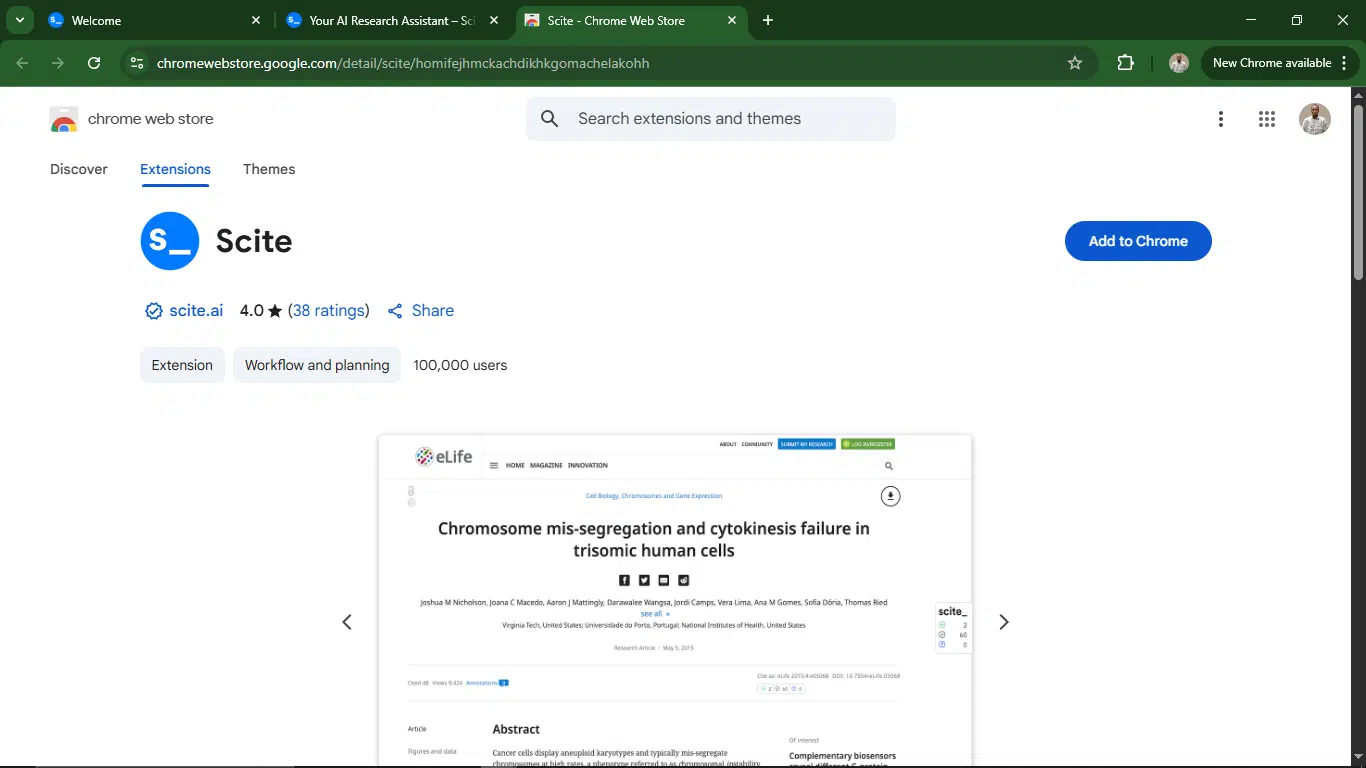Screen dimensions: 1366x768
Task: Close the AI Research Assistant tab
Action: click(494, 20)
